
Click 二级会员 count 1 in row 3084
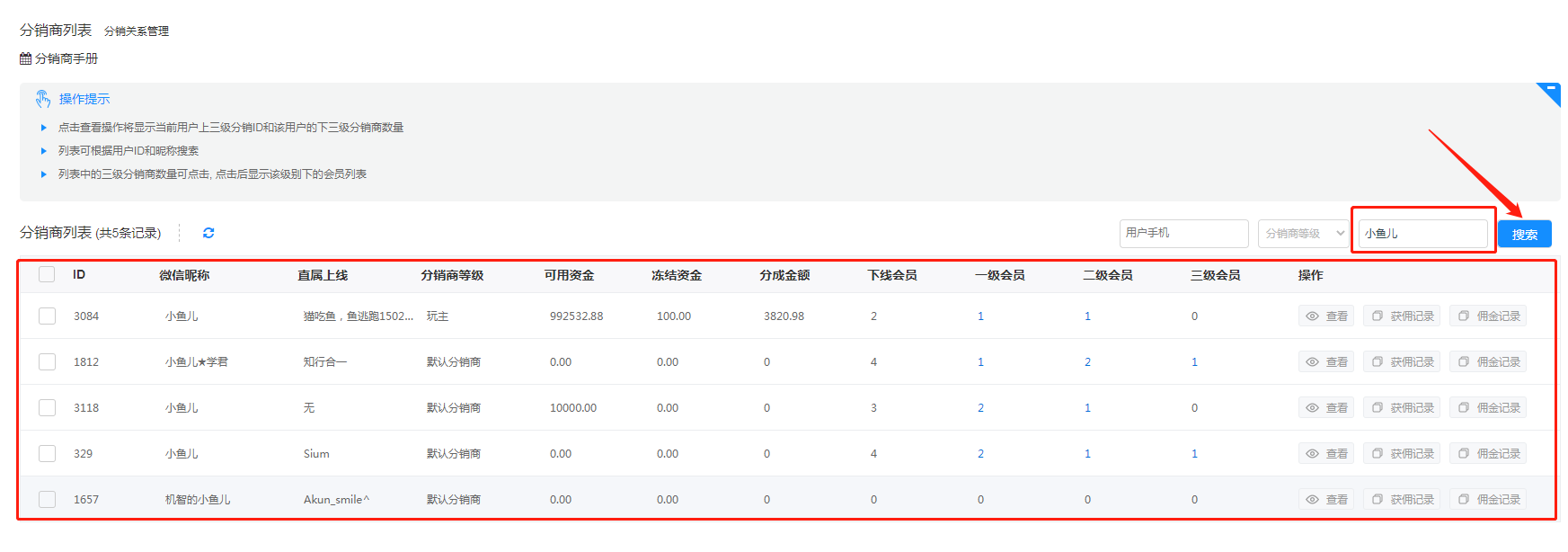click(1087, 316)
